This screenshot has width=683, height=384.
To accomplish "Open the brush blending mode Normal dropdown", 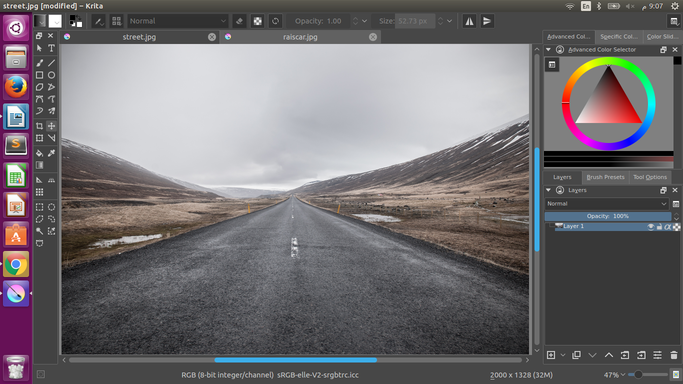I will pyautogui.click(x=178, y=21).
